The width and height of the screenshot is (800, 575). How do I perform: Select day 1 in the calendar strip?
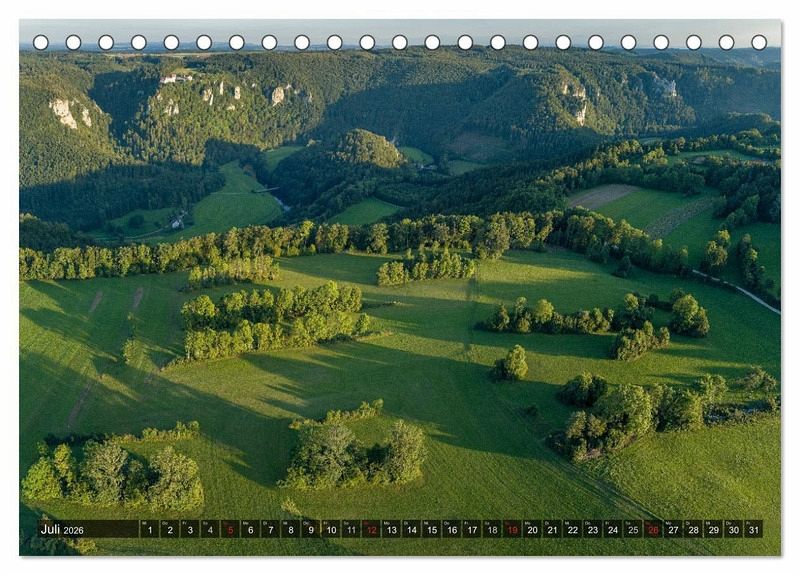pyautogui.click(x=149, y=529)
